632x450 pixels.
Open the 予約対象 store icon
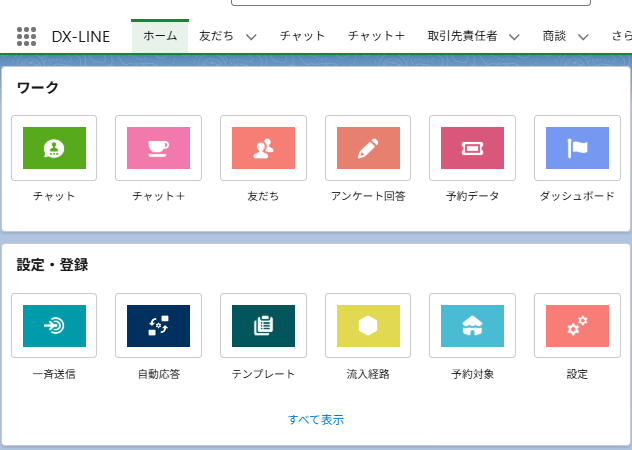click(472, 326)
